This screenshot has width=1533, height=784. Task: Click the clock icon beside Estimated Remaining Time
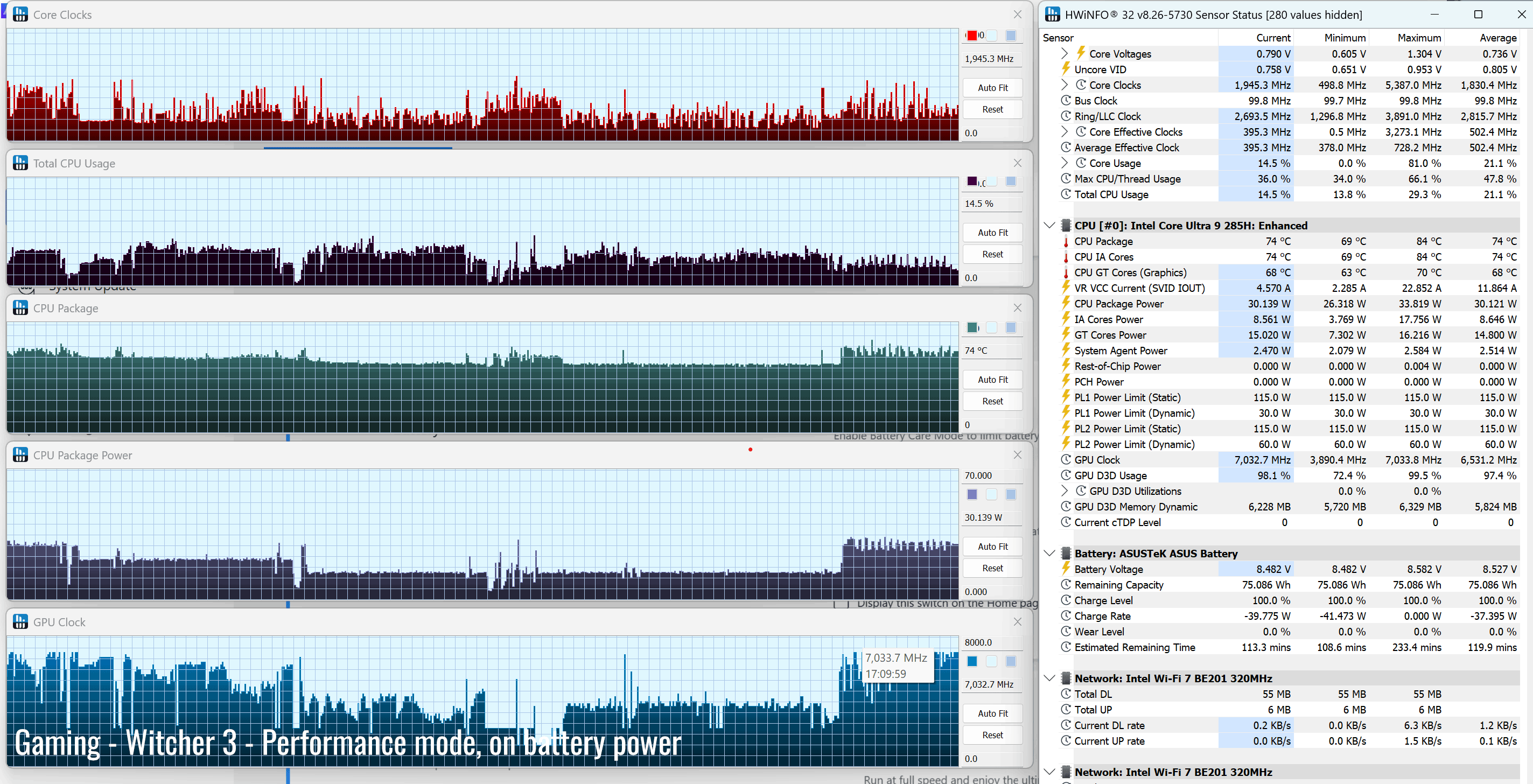pos(1066,647)
